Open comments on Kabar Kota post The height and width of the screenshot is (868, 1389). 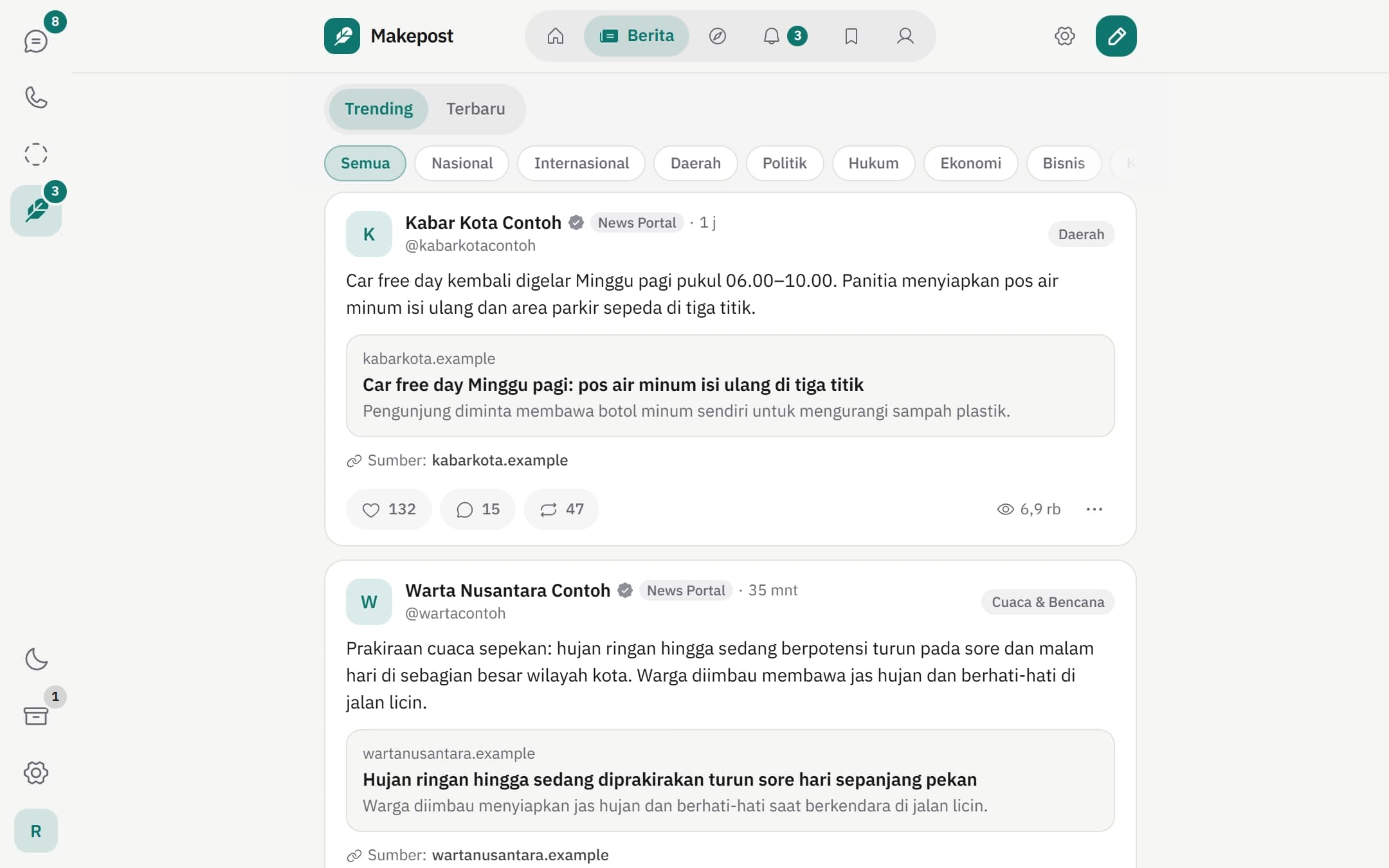[478, 509]
